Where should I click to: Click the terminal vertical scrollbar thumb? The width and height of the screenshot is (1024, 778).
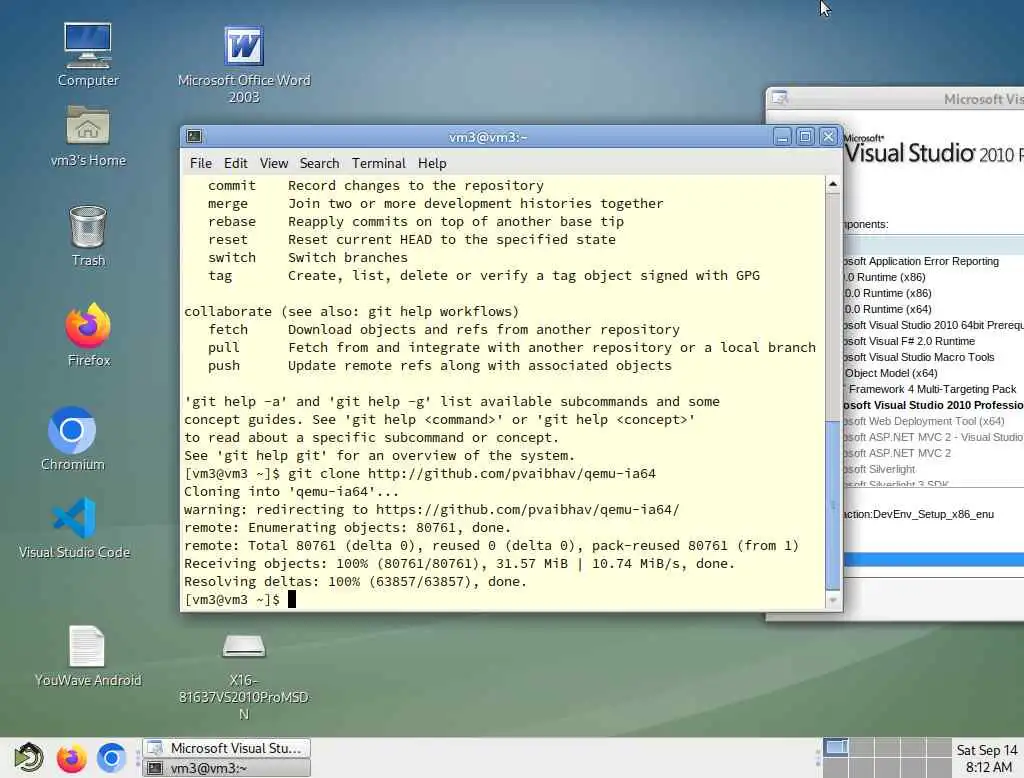(833, 505)
